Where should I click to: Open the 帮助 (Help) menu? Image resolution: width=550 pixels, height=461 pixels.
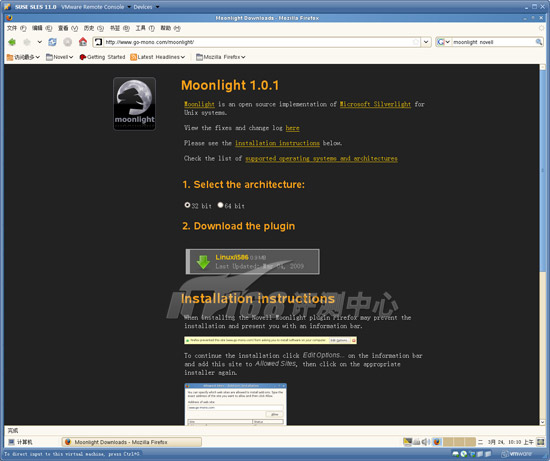tap(170, 28)
